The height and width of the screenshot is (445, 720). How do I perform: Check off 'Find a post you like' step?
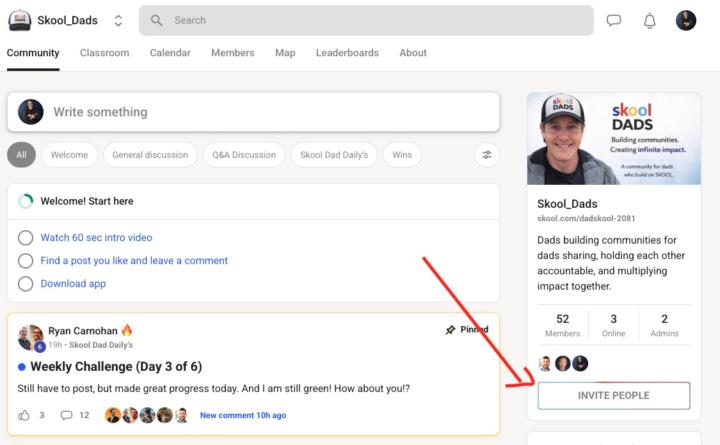click(26, 261)
